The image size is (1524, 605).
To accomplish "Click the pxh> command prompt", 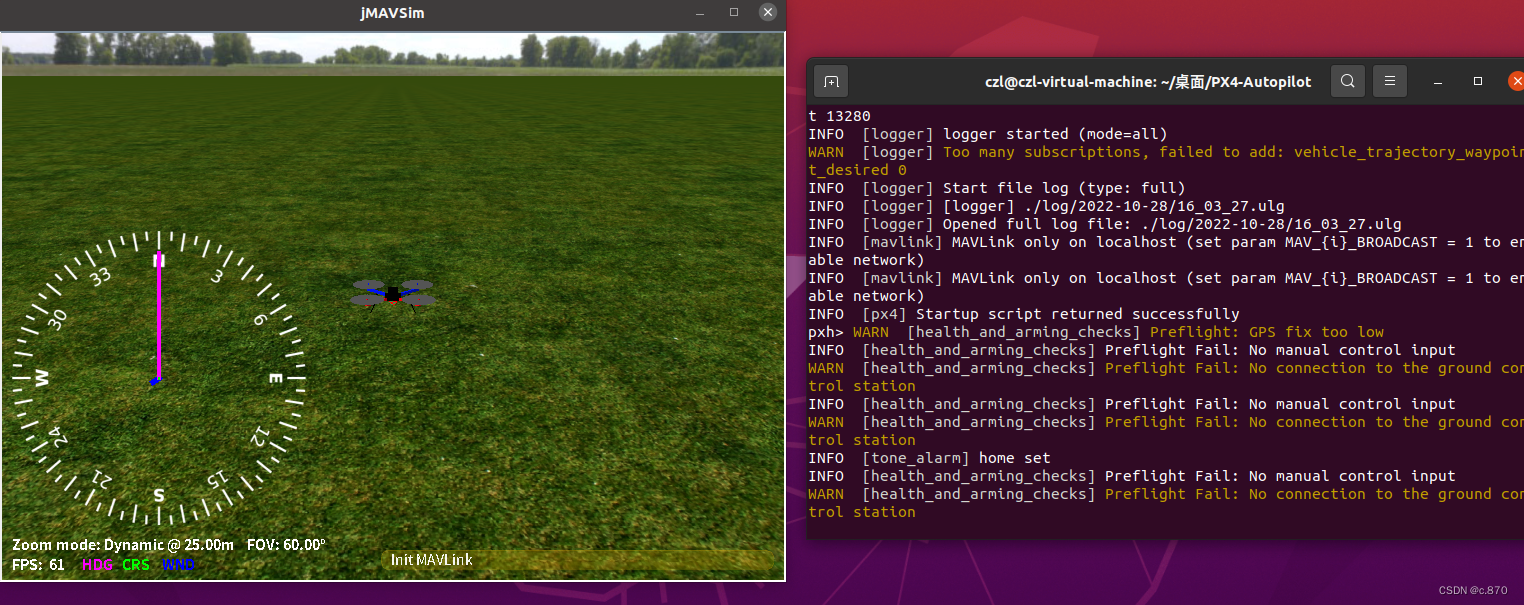I will 824,331.
